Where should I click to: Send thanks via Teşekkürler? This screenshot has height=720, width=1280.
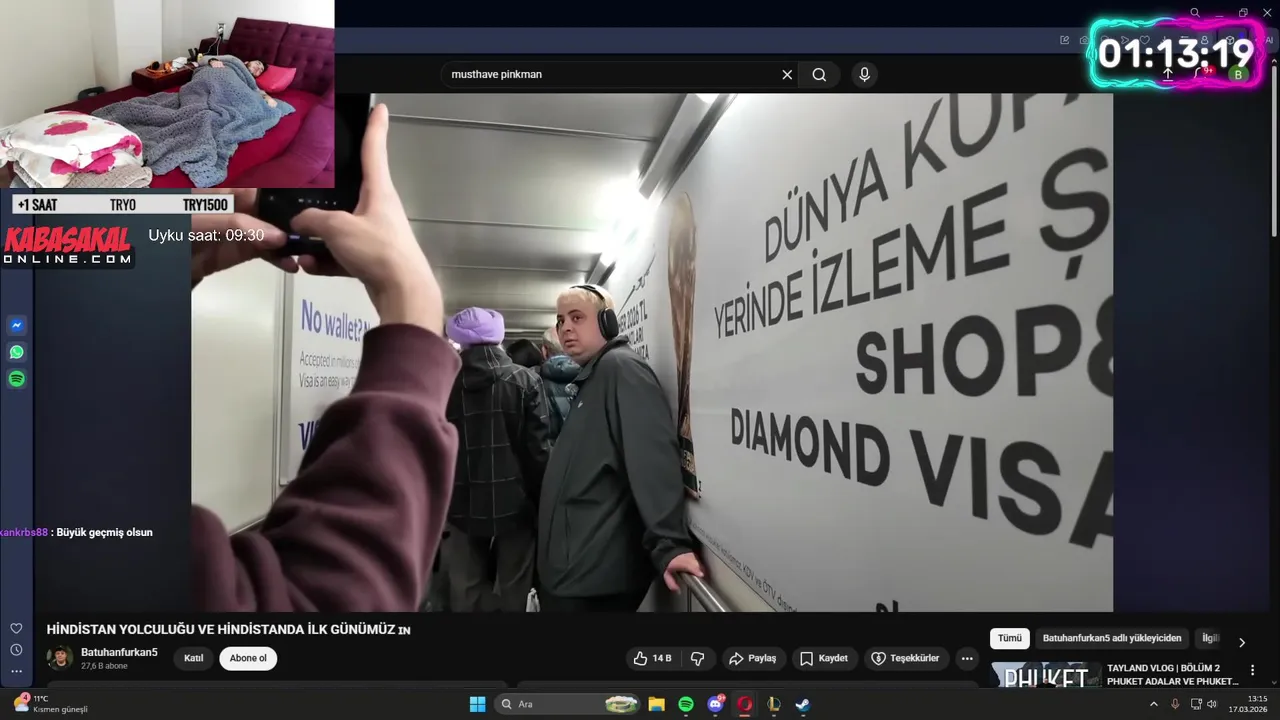tap(905, 658)
